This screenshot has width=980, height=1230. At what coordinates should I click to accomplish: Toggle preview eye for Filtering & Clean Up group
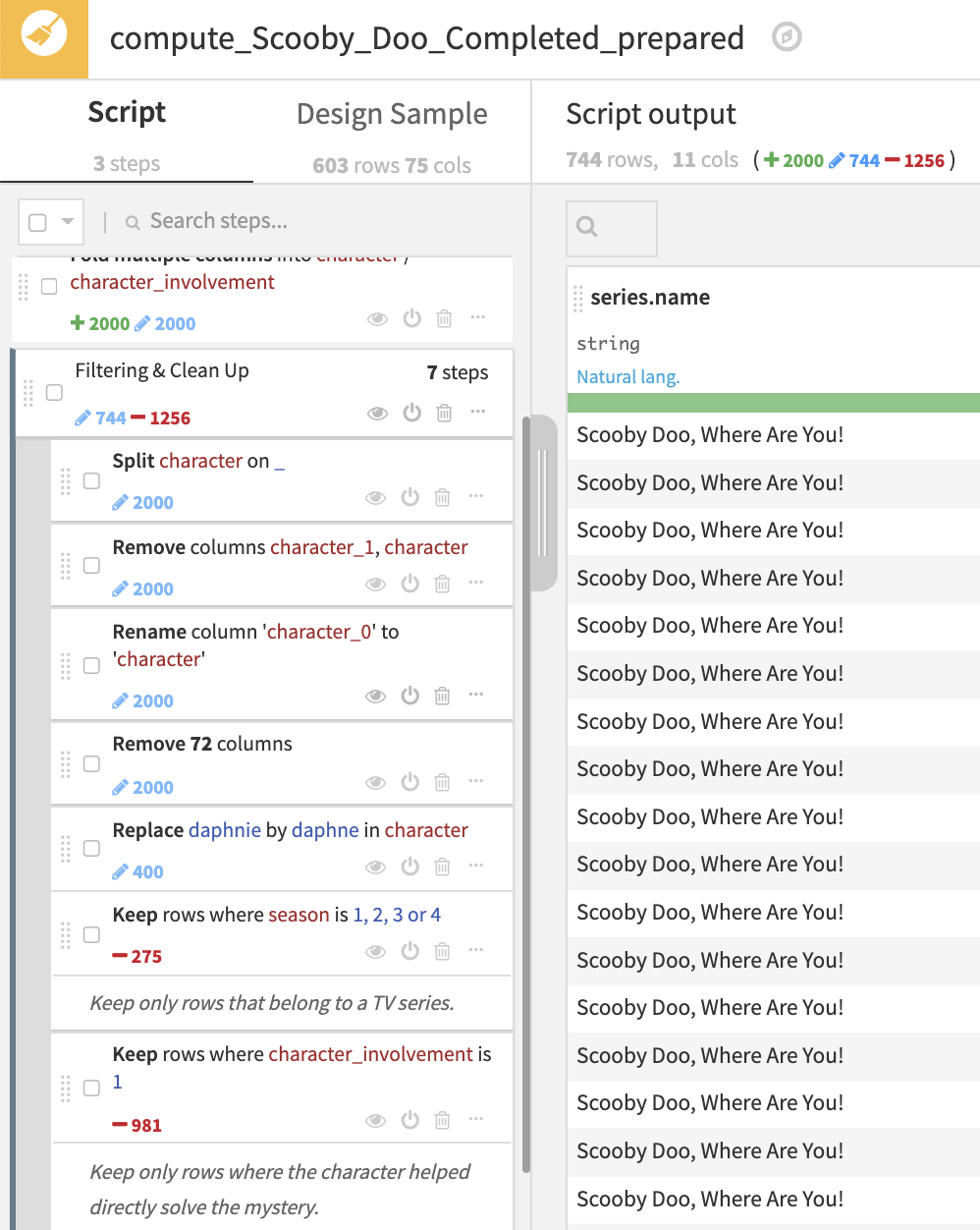click(x=378, y=414)
